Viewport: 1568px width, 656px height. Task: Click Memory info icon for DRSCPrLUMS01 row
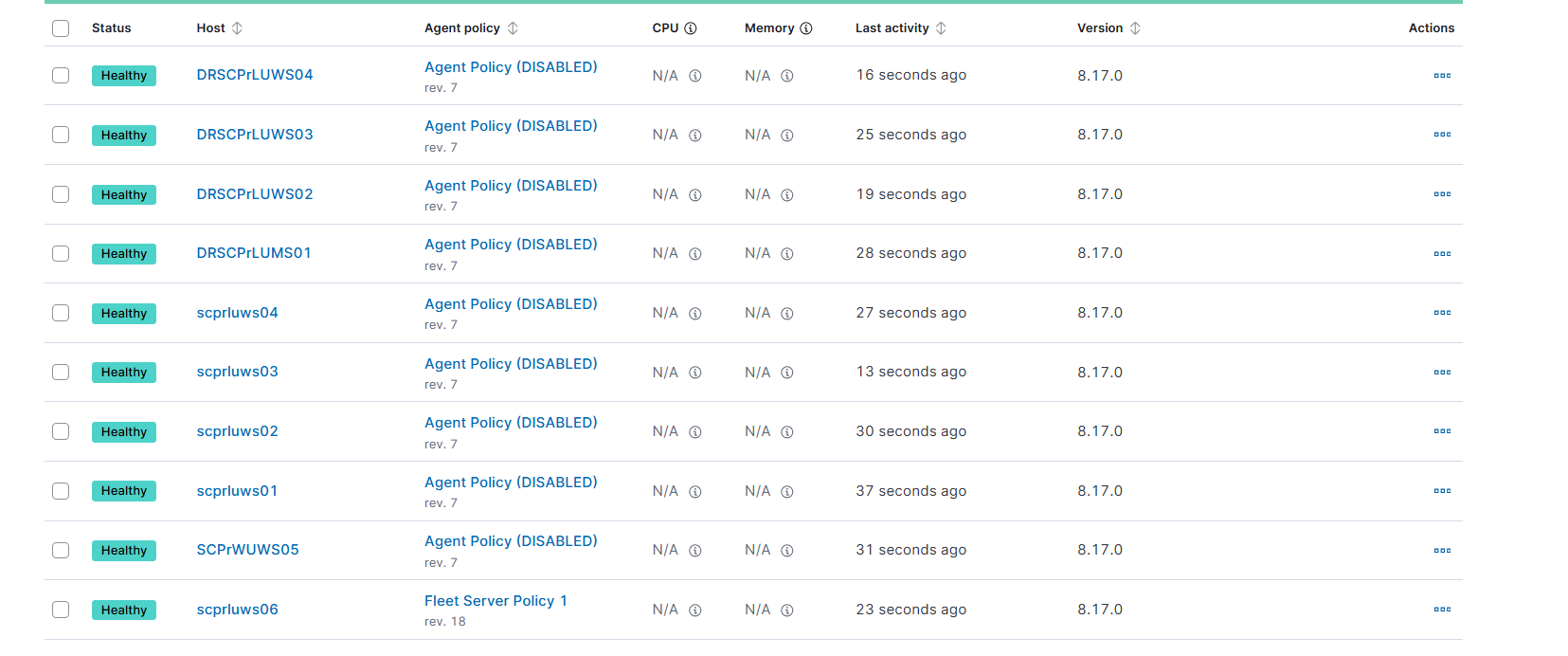[787, 254]
